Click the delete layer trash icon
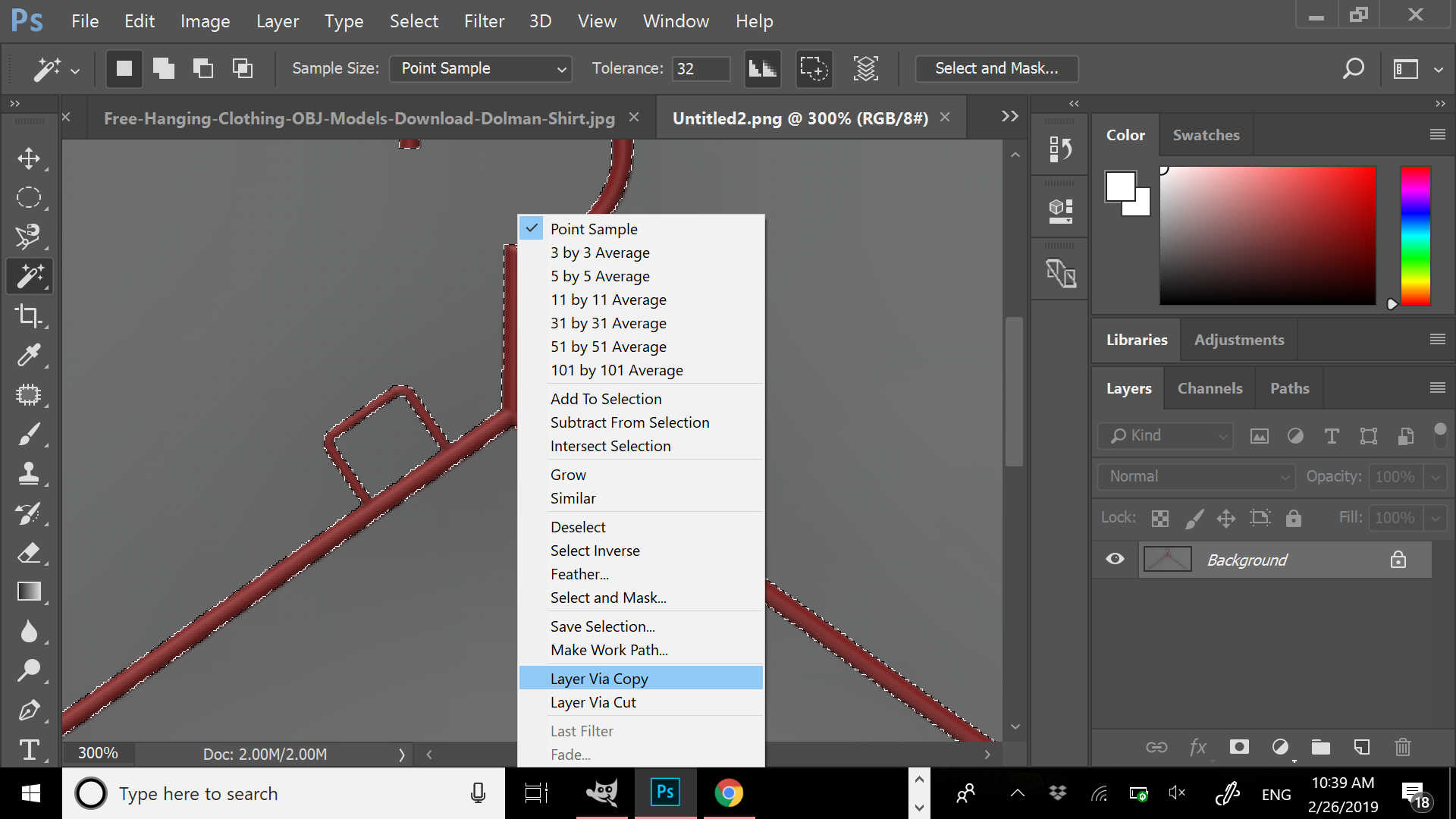 (x=1402, y=747)
